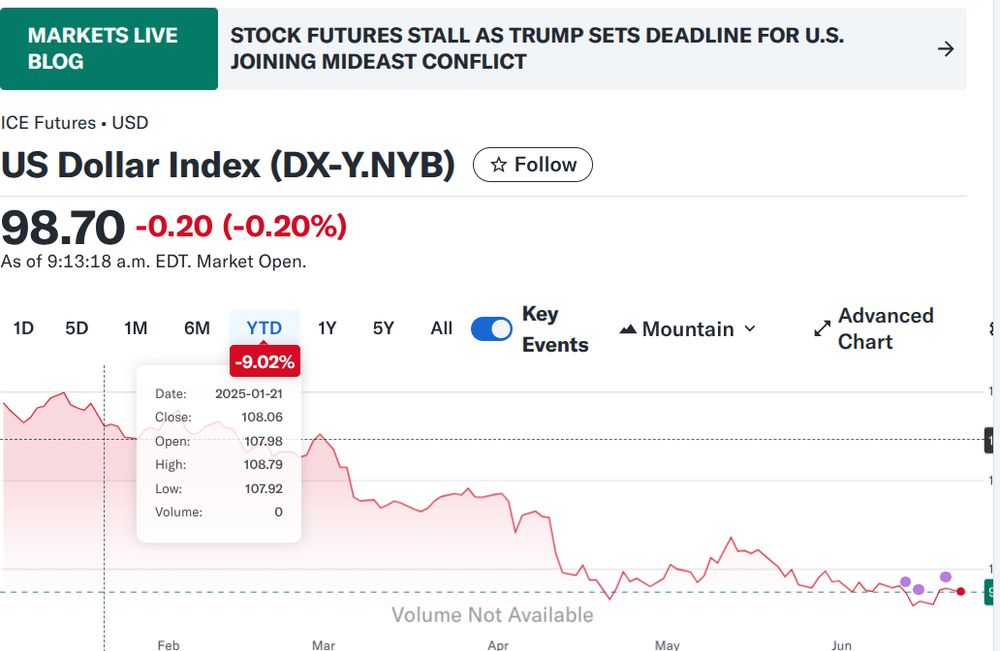This screenshot has width=1000, height=651.
Task: Click the Advanced Chart expand arrows icon
Action: tap(822, 329)
